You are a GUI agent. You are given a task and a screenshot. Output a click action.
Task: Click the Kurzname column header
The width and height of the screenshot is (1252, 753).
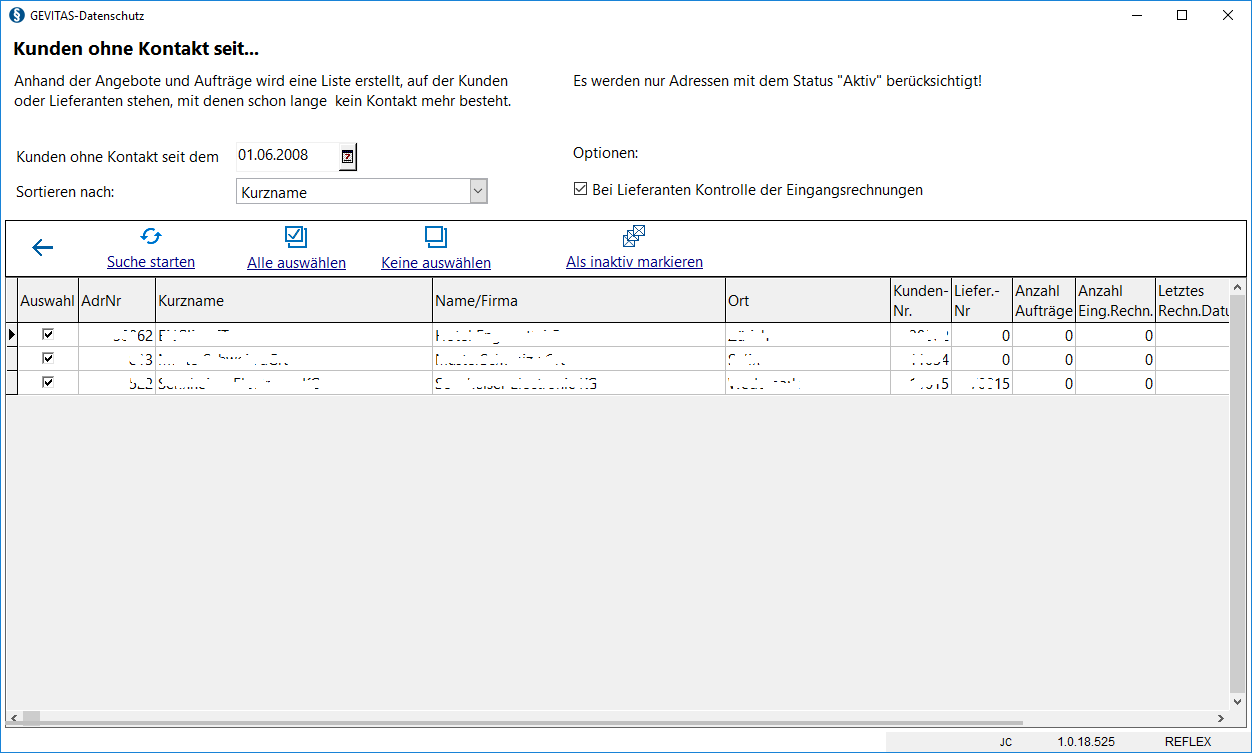coord(294,300)
